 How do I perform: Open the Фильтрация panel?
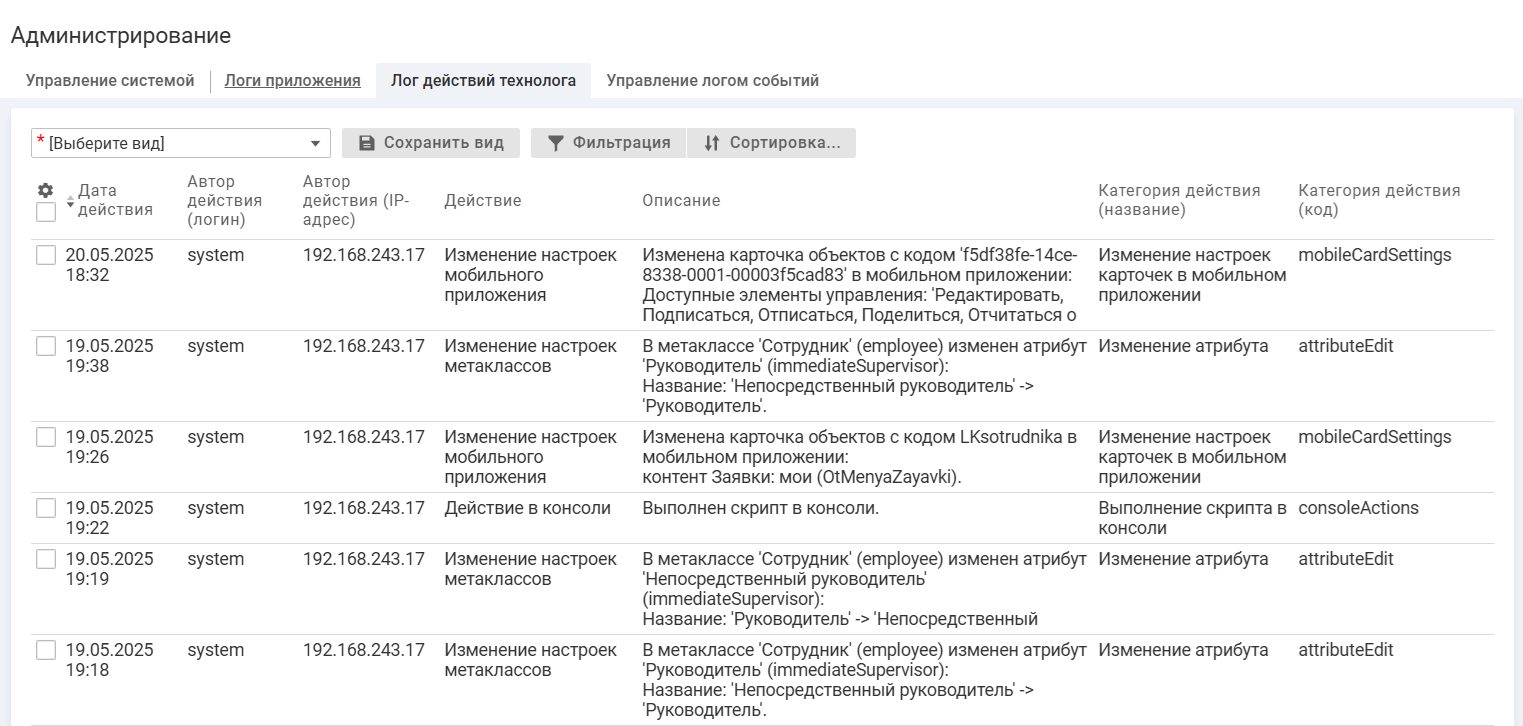click(608, 143)
